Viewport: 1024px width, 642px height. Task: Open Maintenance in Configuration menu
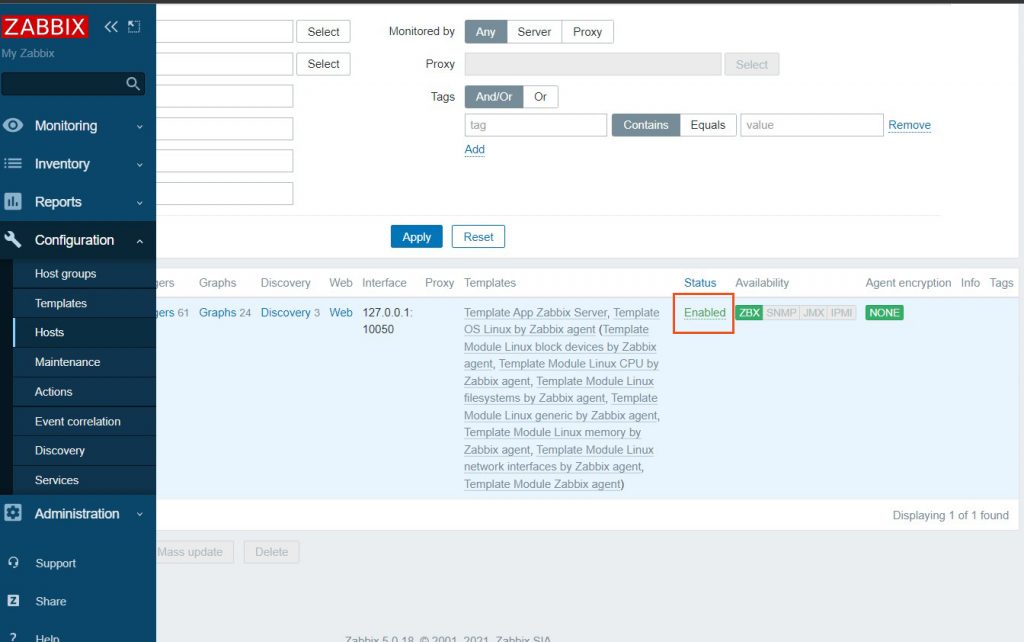point(67,362)
